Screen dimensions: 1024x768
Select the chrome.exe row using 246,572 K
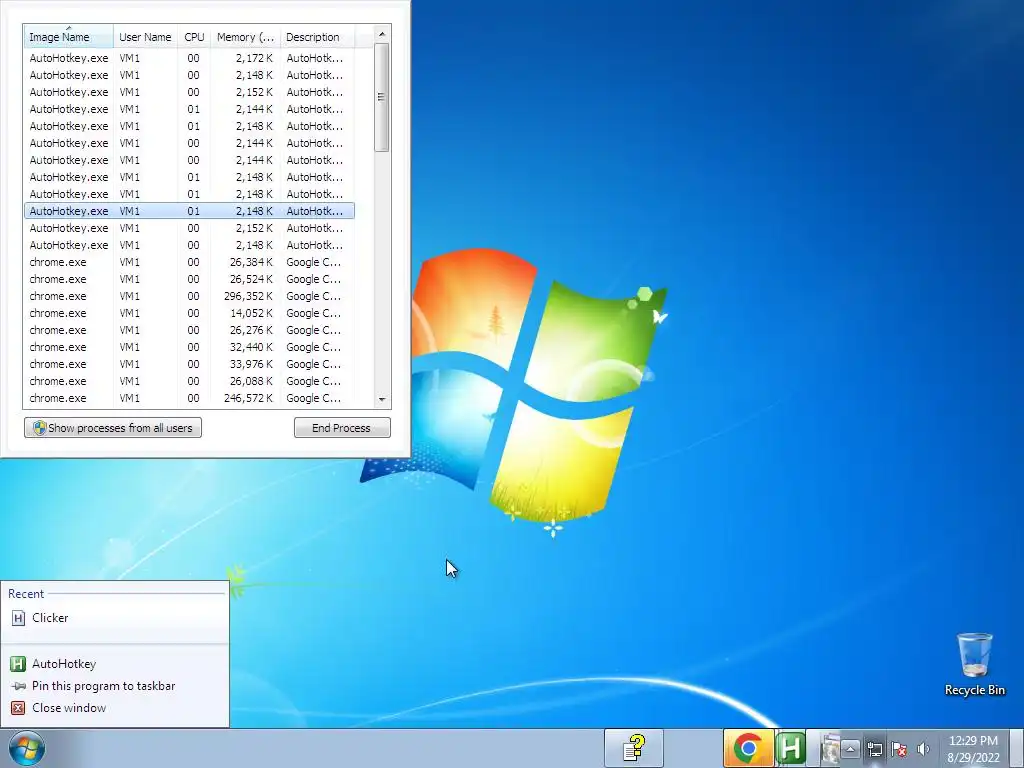pyautogui.click(x=189, y=398)
